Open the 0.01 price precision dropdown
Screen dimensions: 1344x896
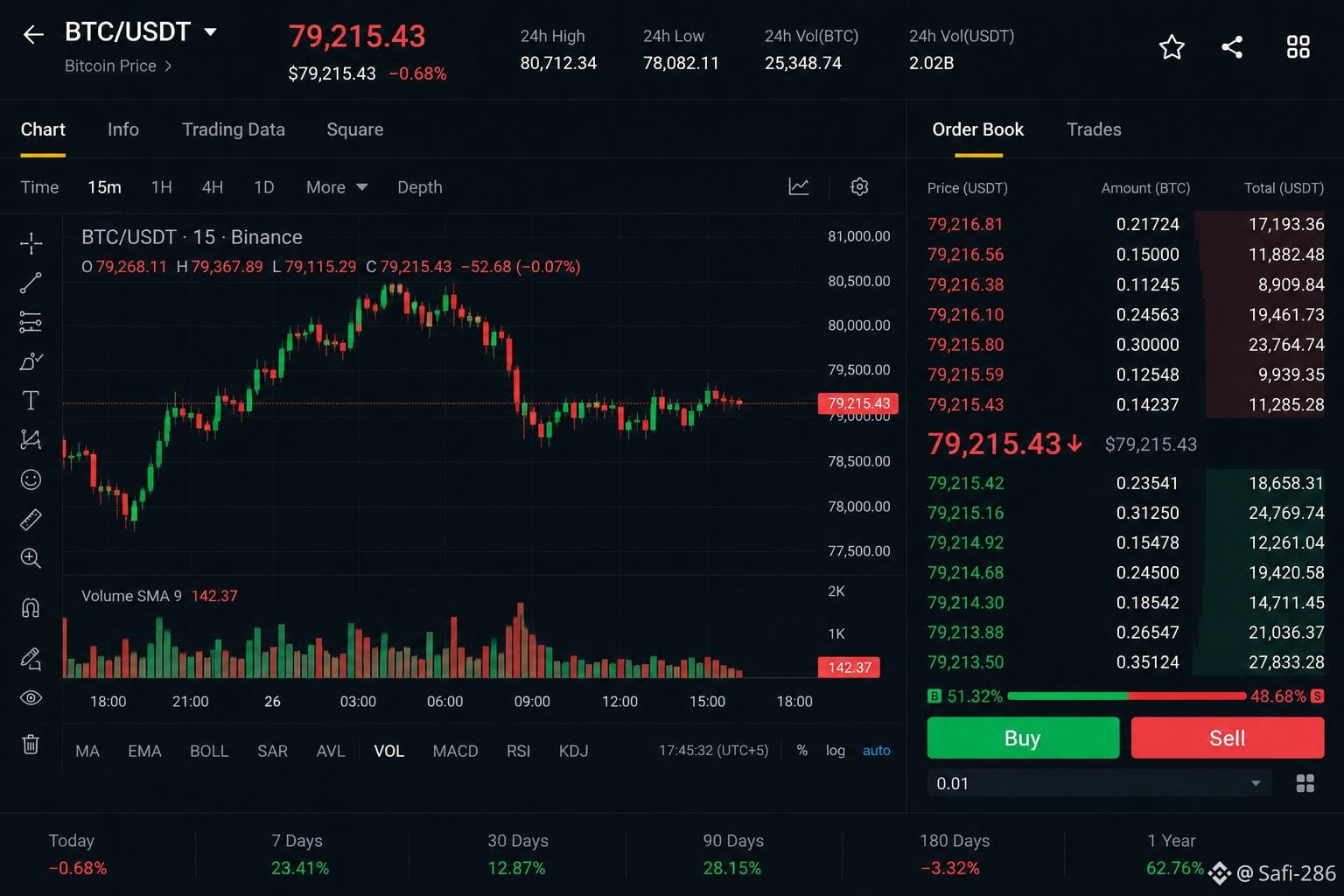pos(1099,783)
